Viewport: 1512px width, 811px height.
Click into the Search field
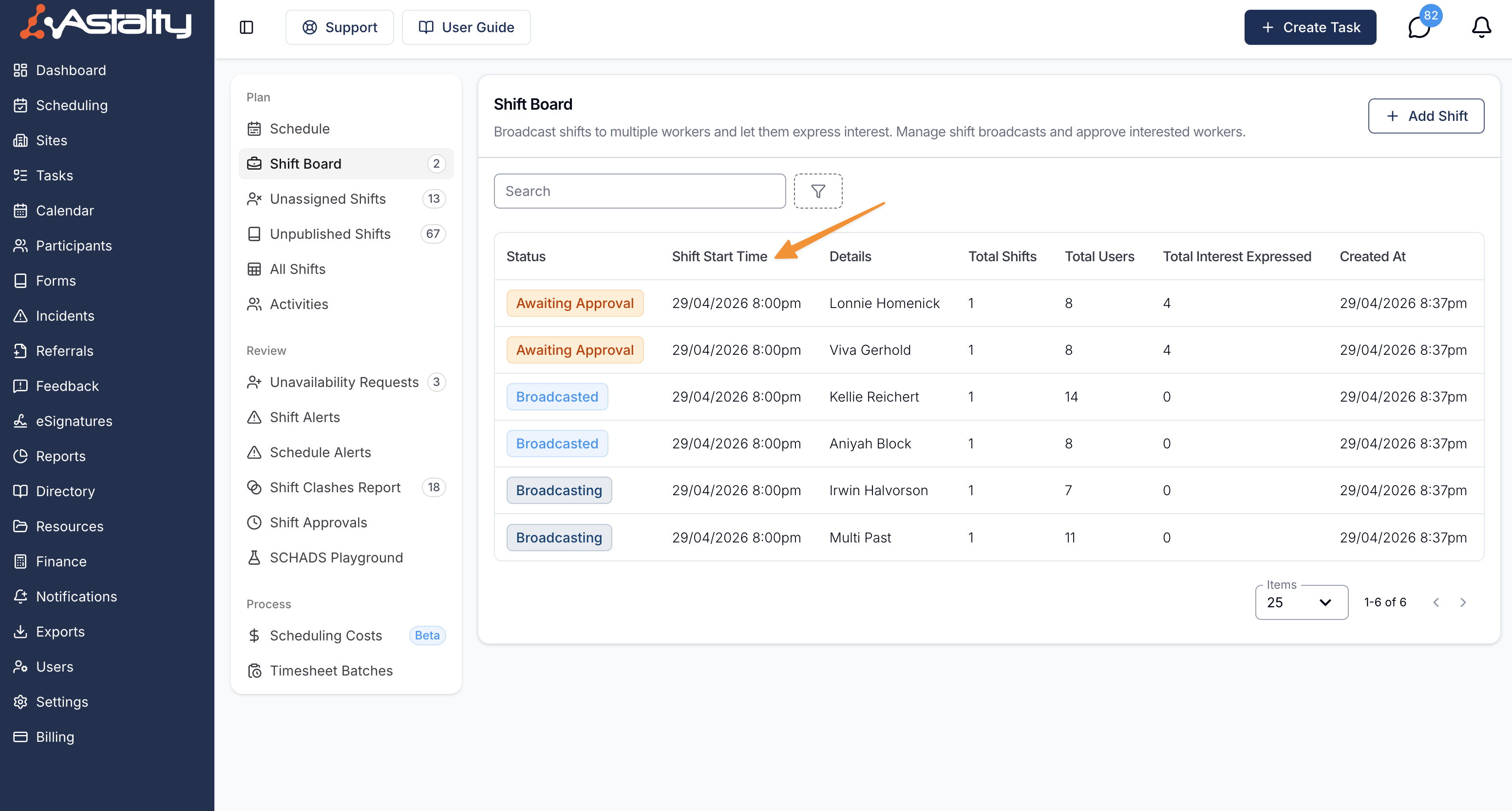coord(639,191)
